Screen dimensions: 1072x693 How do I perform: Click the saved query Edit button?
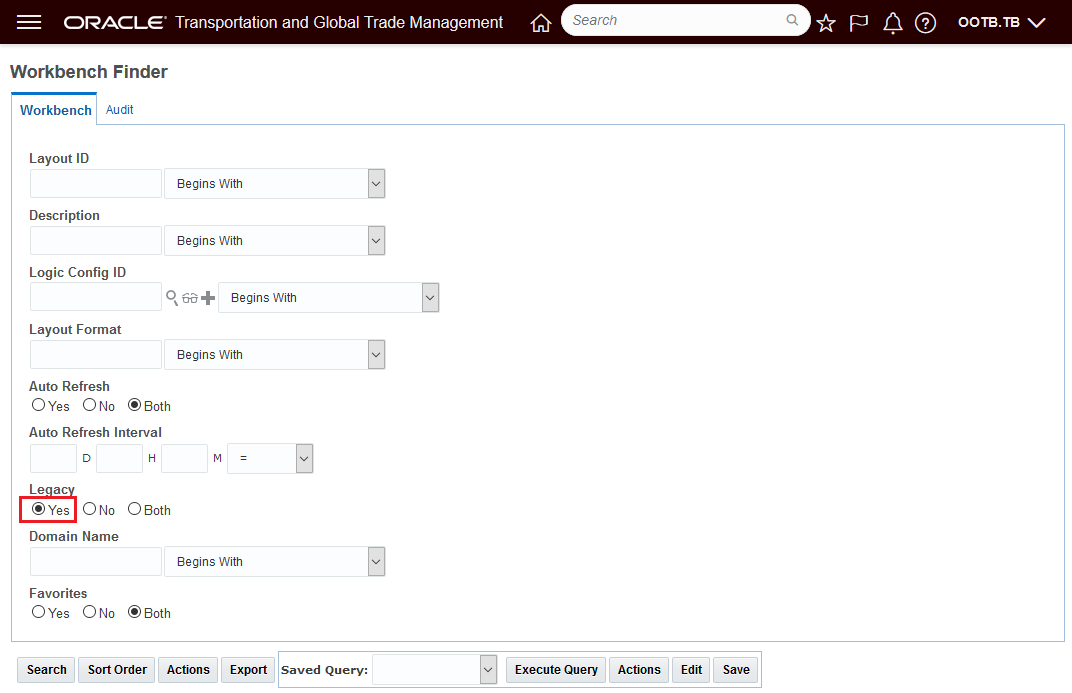click(691, 670)
